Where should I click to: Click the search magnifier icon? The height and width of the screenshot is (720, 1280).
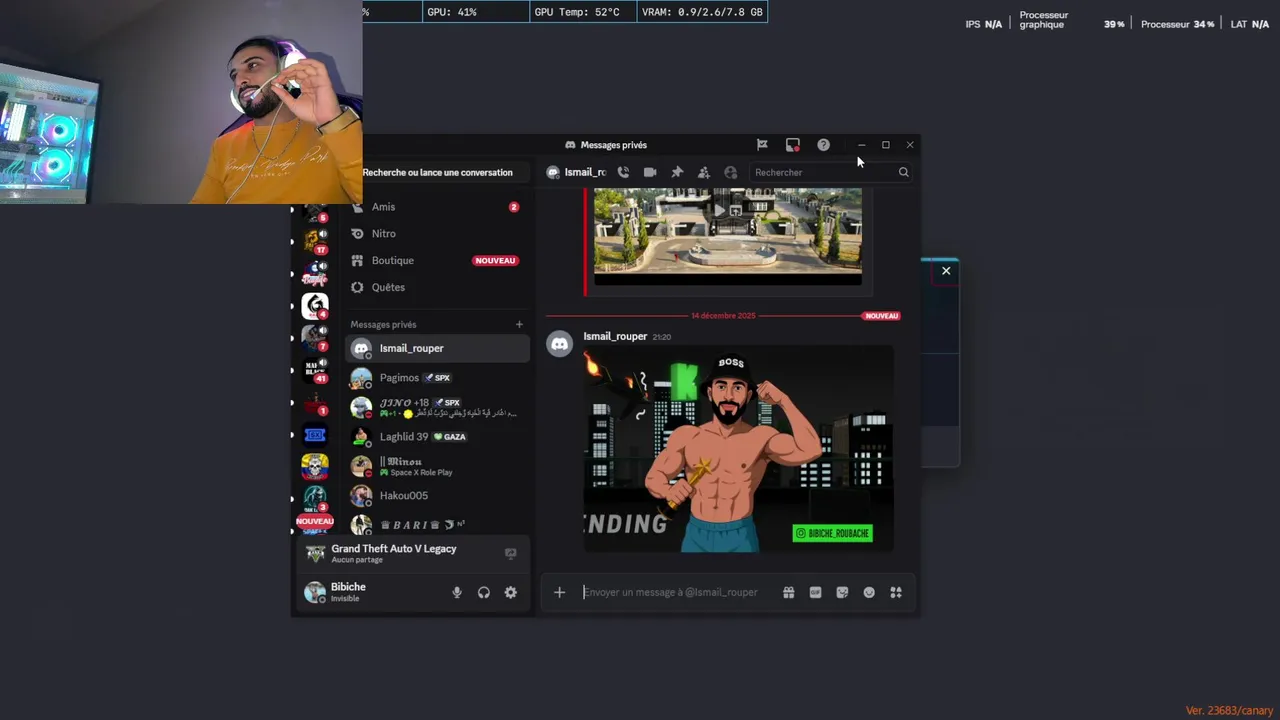pyautogui.click(x=903, y=172)
